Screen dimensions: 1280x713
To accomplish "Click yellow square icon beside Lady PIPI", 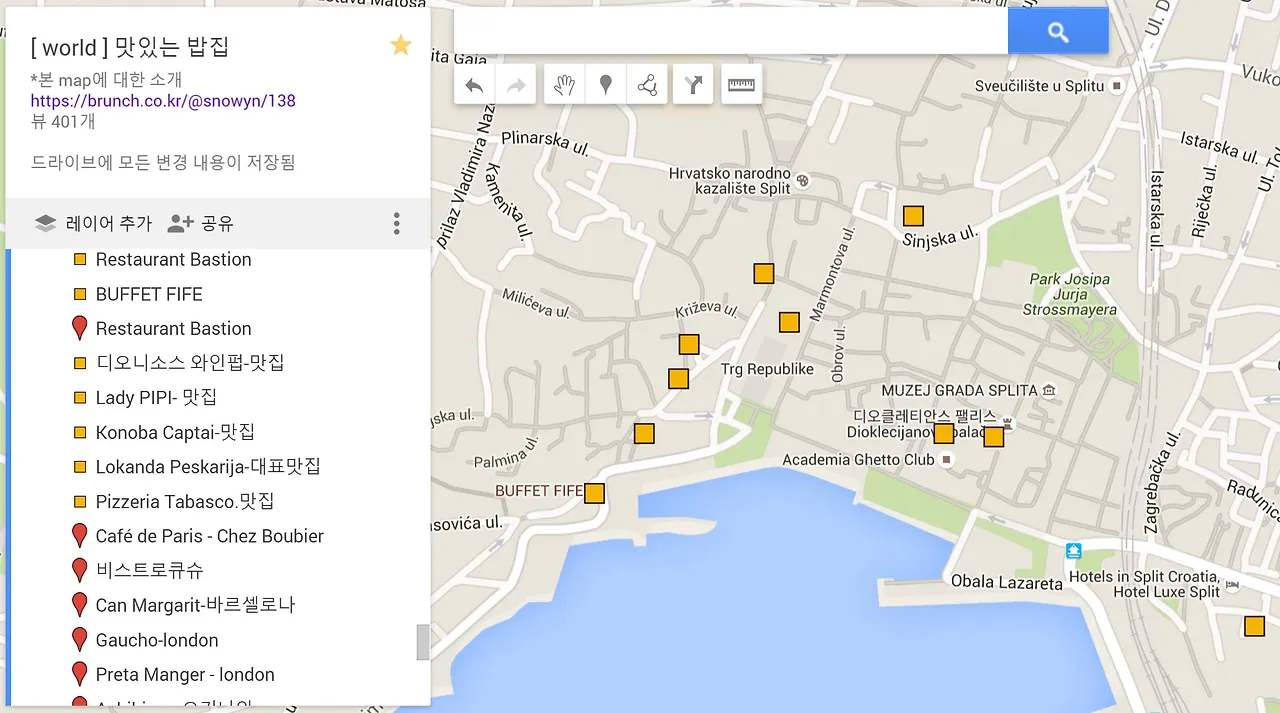I will tap(80, 397).
